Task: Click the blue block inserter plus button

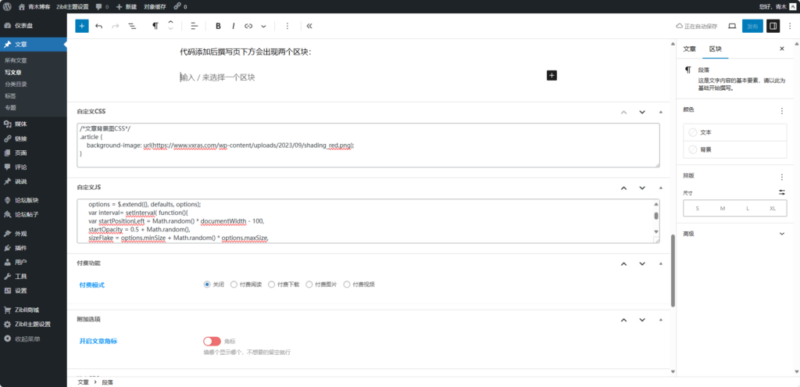Action: [82, 26]
